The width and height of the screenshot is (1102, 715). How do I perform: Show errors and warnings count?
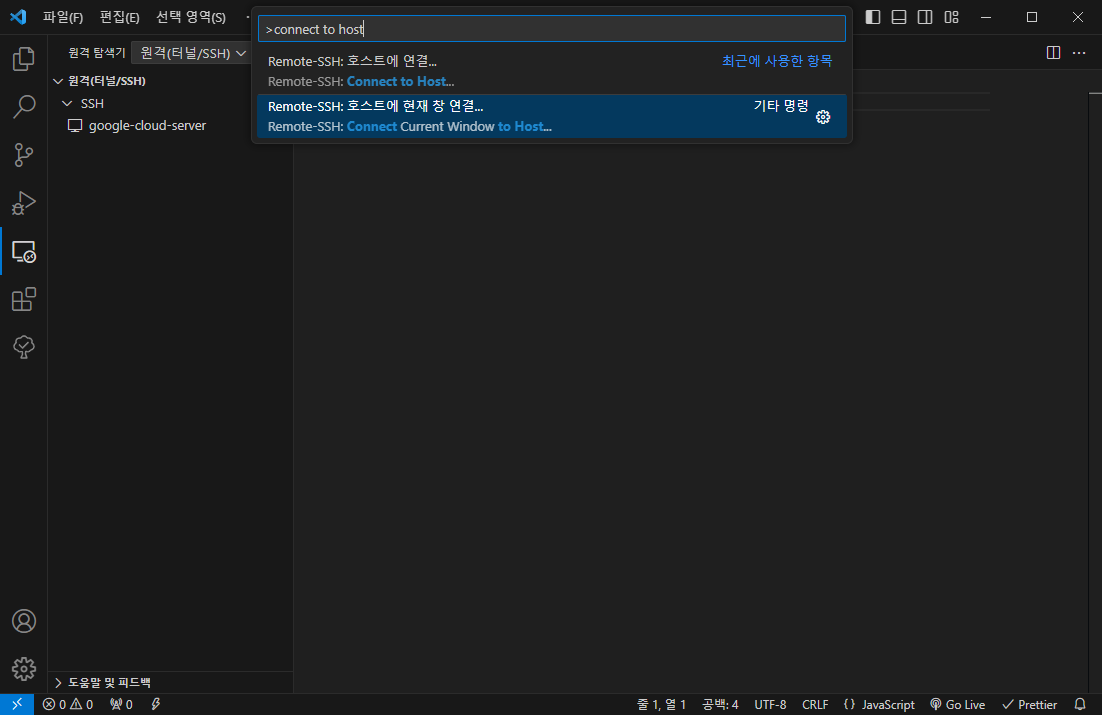click(67, 704)
